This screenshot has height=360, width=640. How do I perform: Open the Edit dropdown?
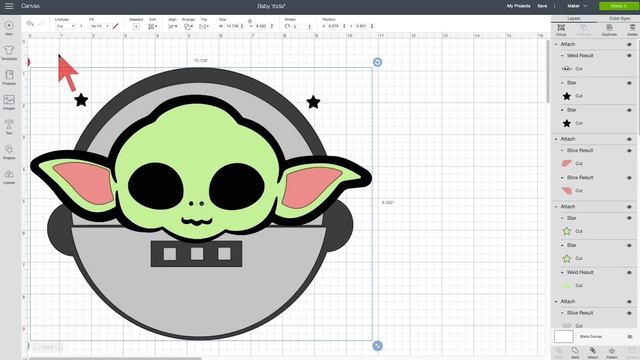tap(153, 26)
